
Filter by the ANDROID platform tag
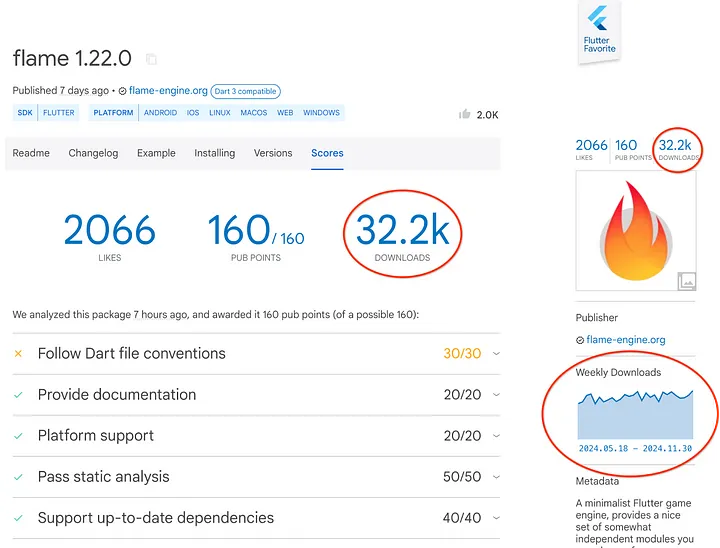(160, 113)
